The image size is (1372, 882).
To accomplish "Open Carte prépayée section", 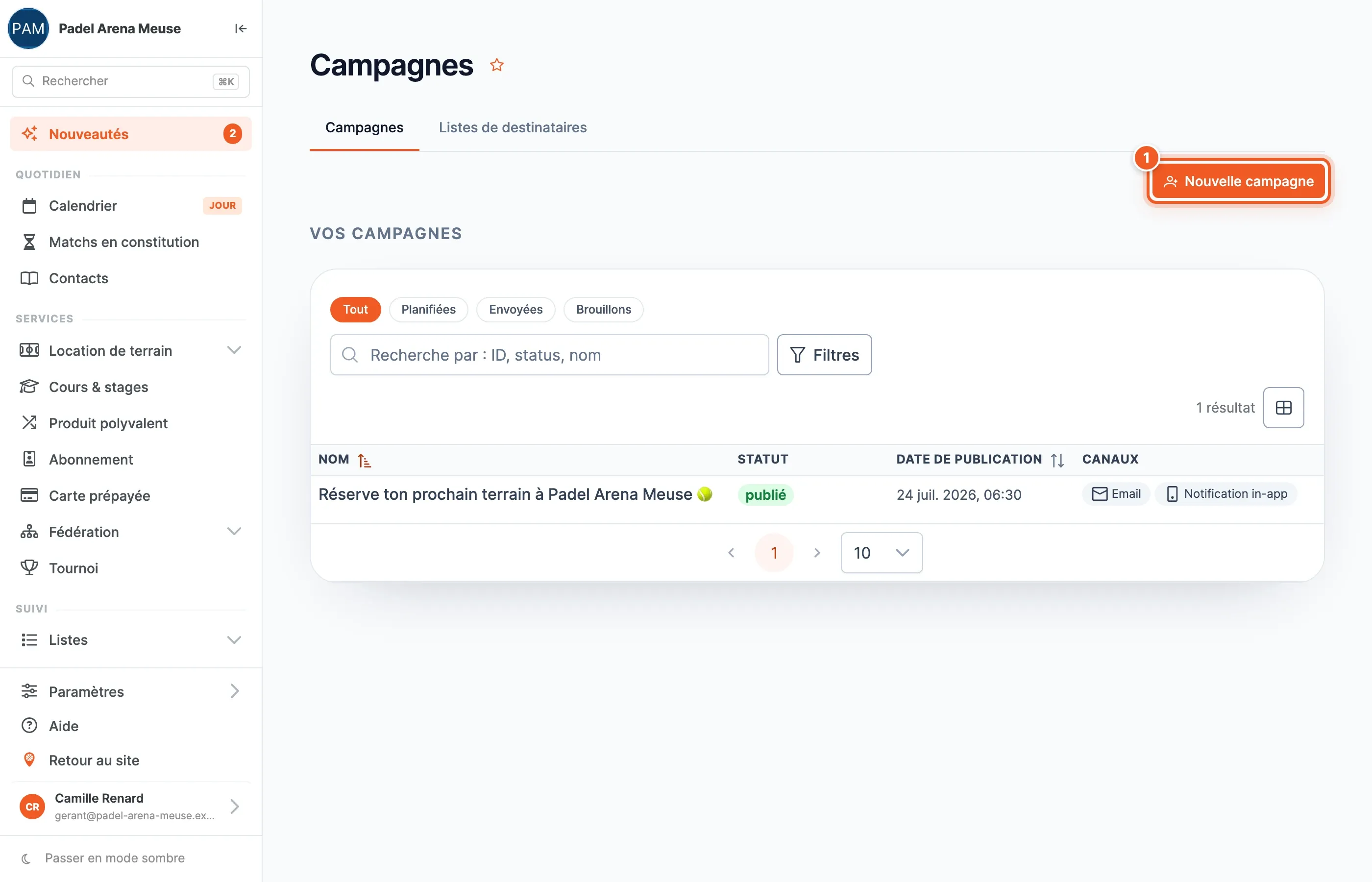I will [130, 495].
